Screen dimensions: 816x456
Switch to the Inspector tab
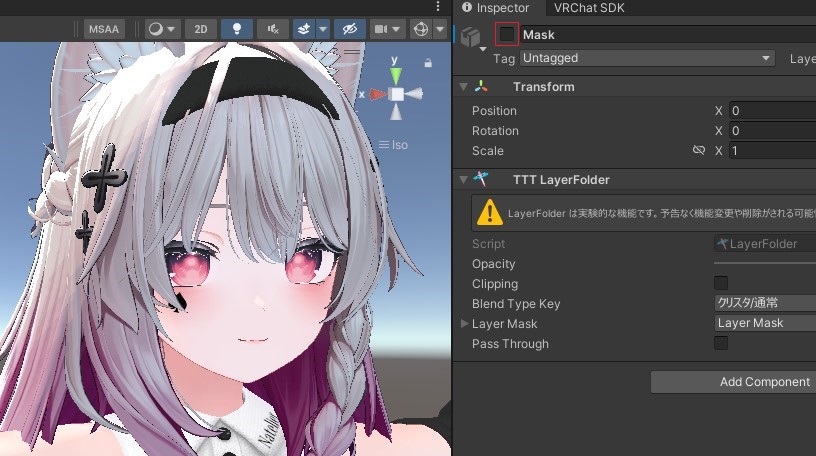tap(495, 8)
